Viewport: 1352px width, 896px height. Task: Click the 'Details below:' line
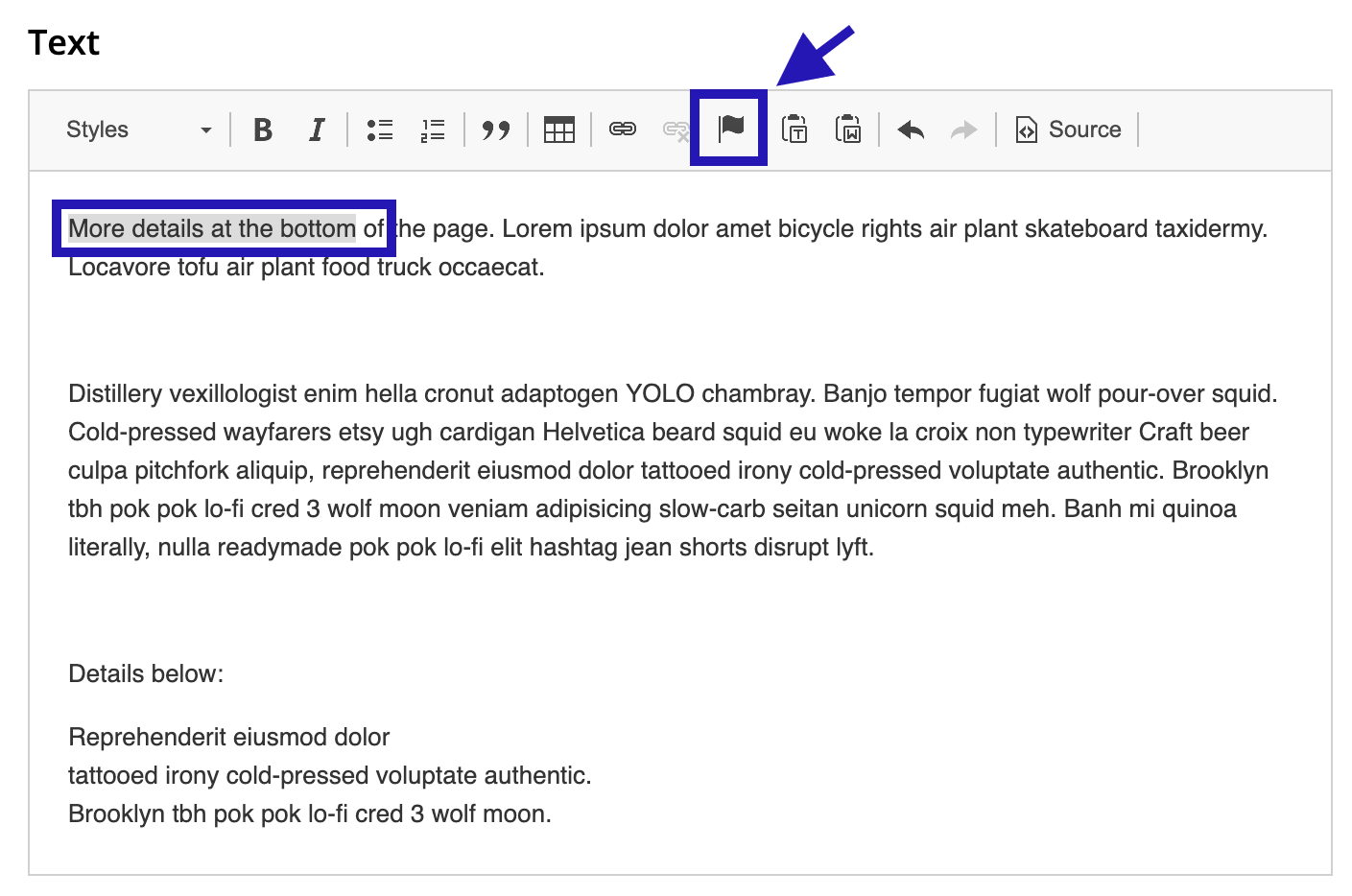point(146,673)
